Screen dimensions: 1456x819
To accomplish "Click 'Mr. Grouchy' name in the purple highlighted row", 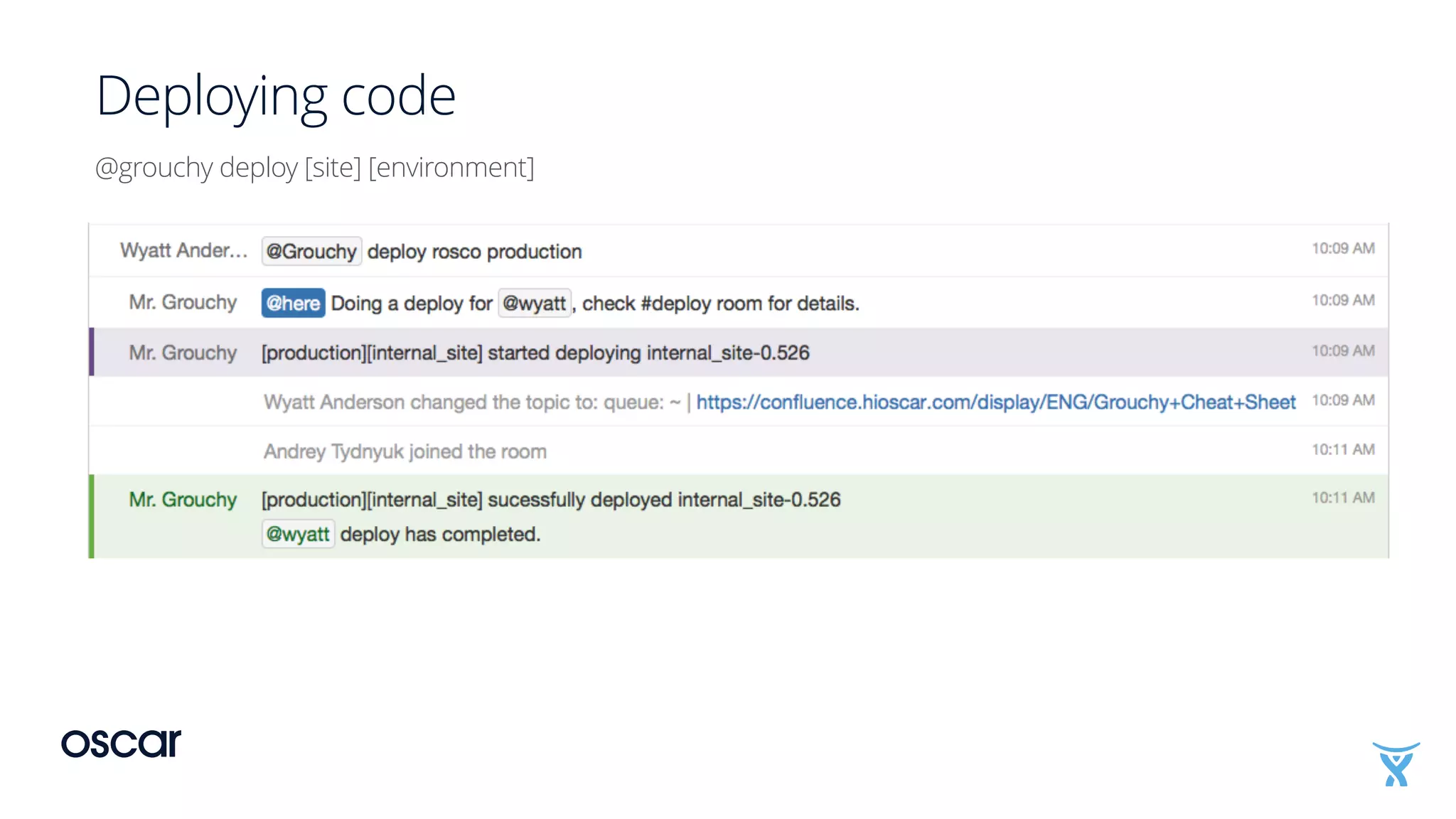I will 183,353.
